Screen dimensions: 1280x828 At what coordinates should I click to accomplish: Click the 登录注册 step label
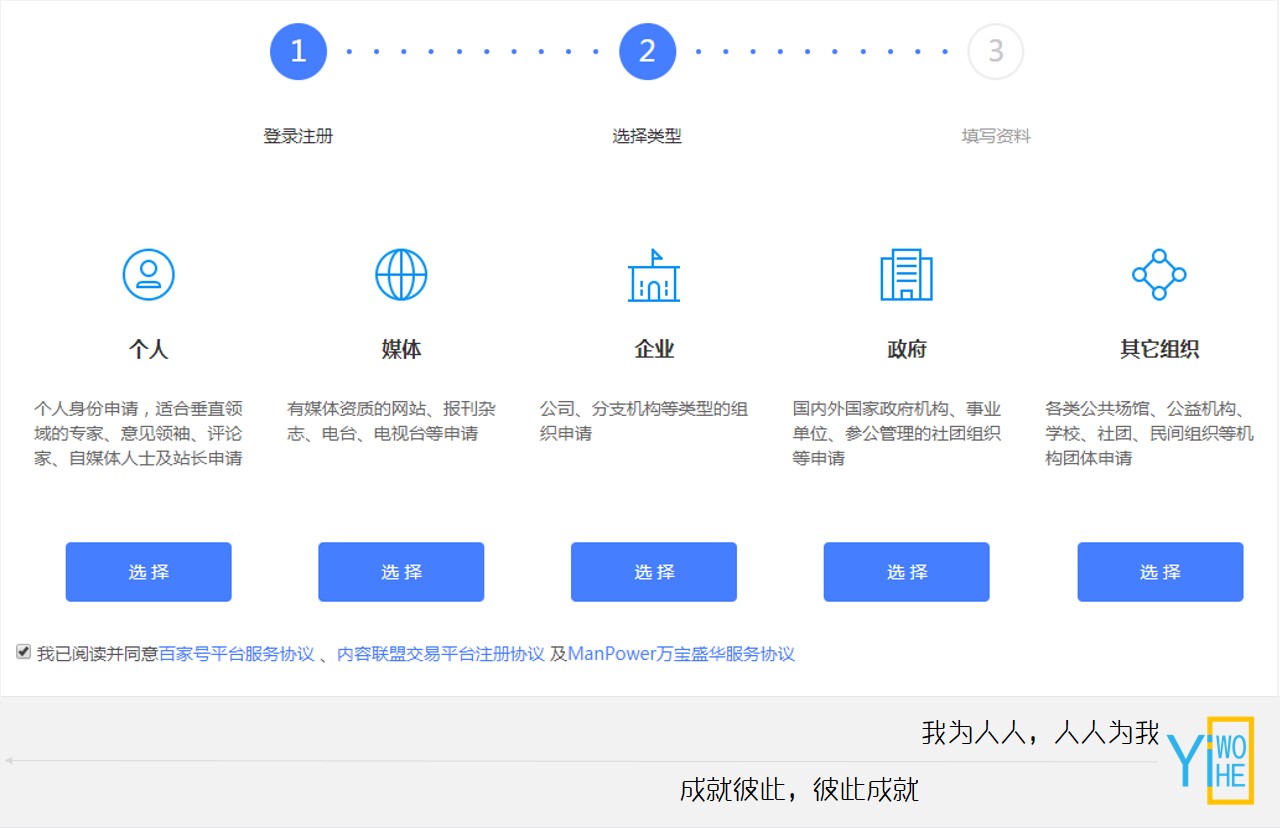[297, 136]
